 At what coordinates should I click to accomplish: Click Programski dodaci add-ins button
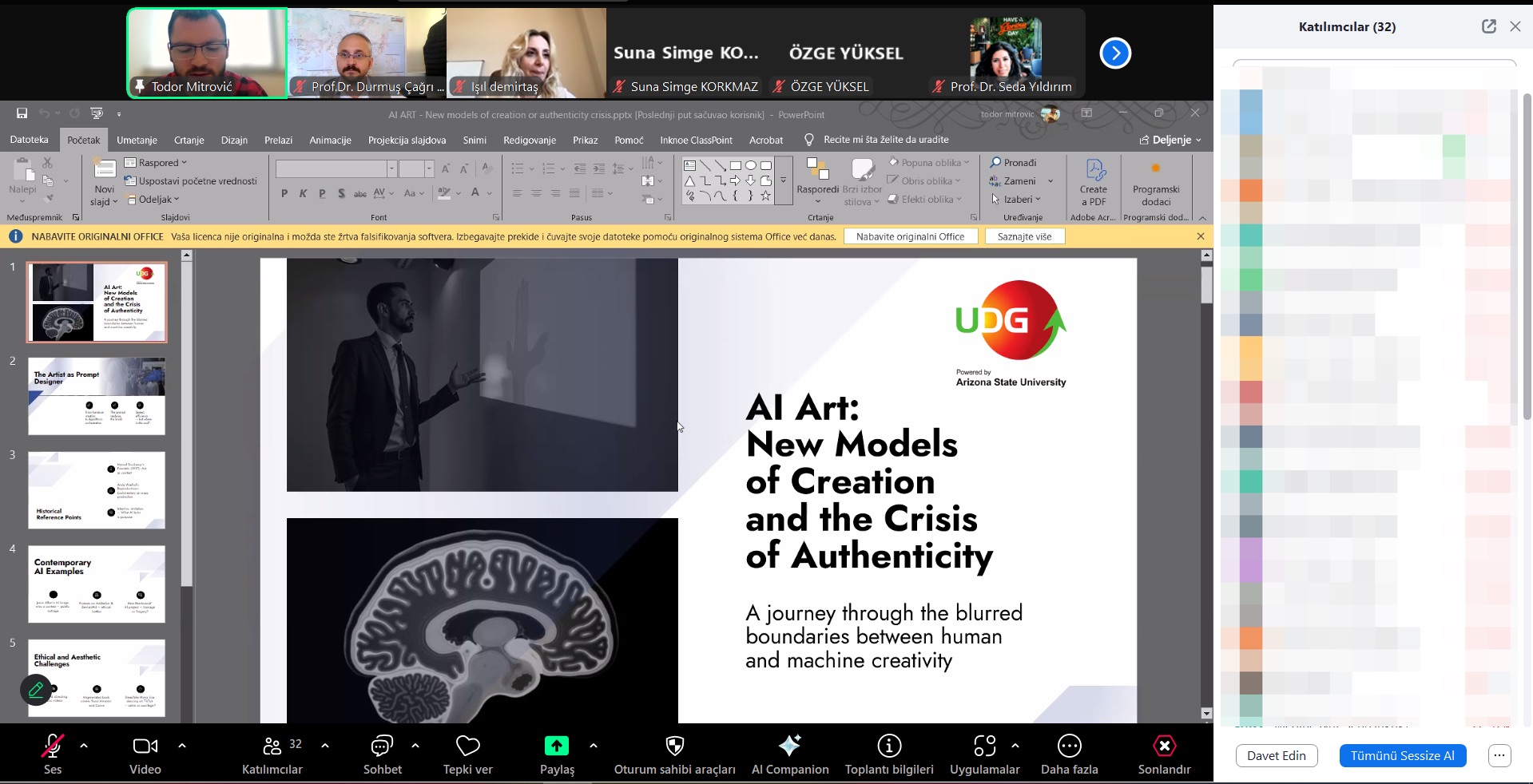[1156, 183]
